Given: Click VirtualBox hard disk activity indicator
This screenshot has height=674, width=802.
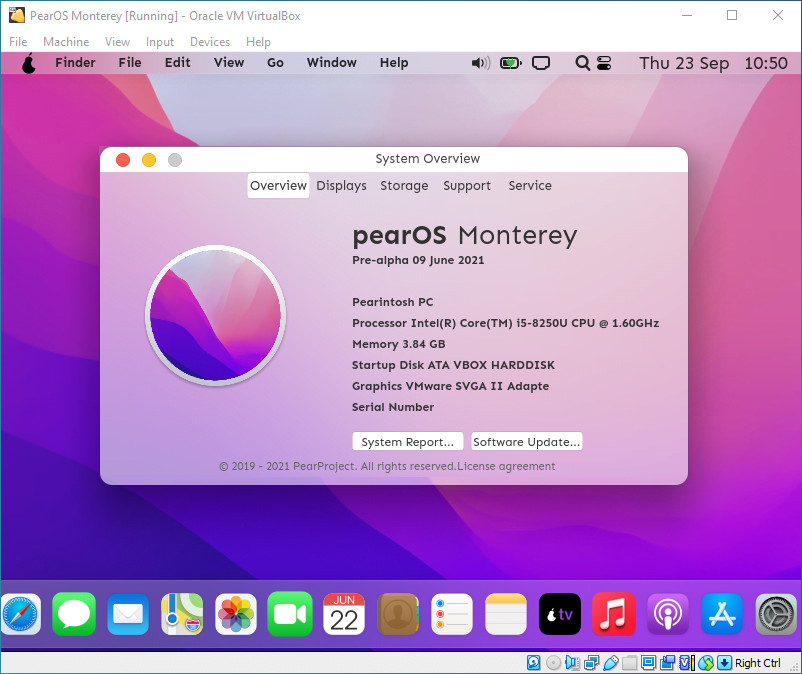Looking at the screenshot, I should 533,663.
